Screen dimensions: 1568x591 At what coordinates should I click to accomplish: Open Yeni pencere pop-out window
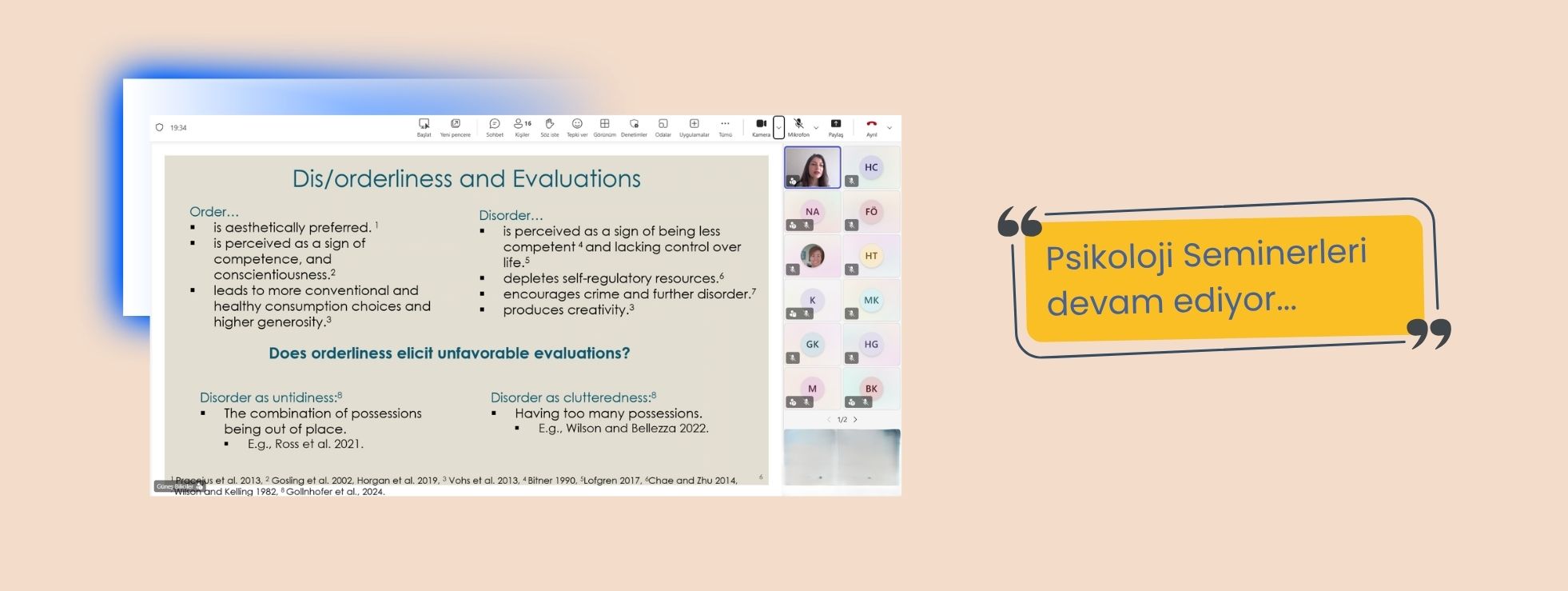pyautogui.click(x=455, y=127)
